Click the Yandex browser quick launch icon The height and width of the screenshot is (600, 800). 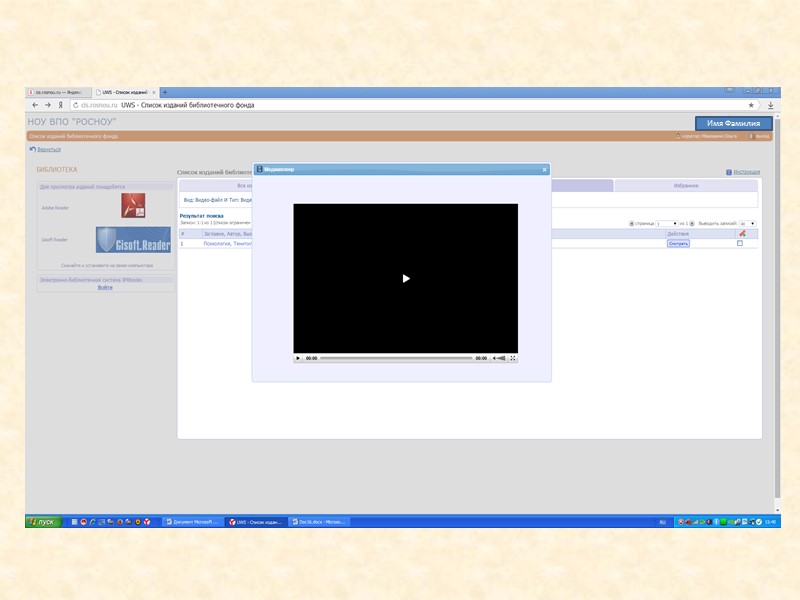[x=147, y=522]
